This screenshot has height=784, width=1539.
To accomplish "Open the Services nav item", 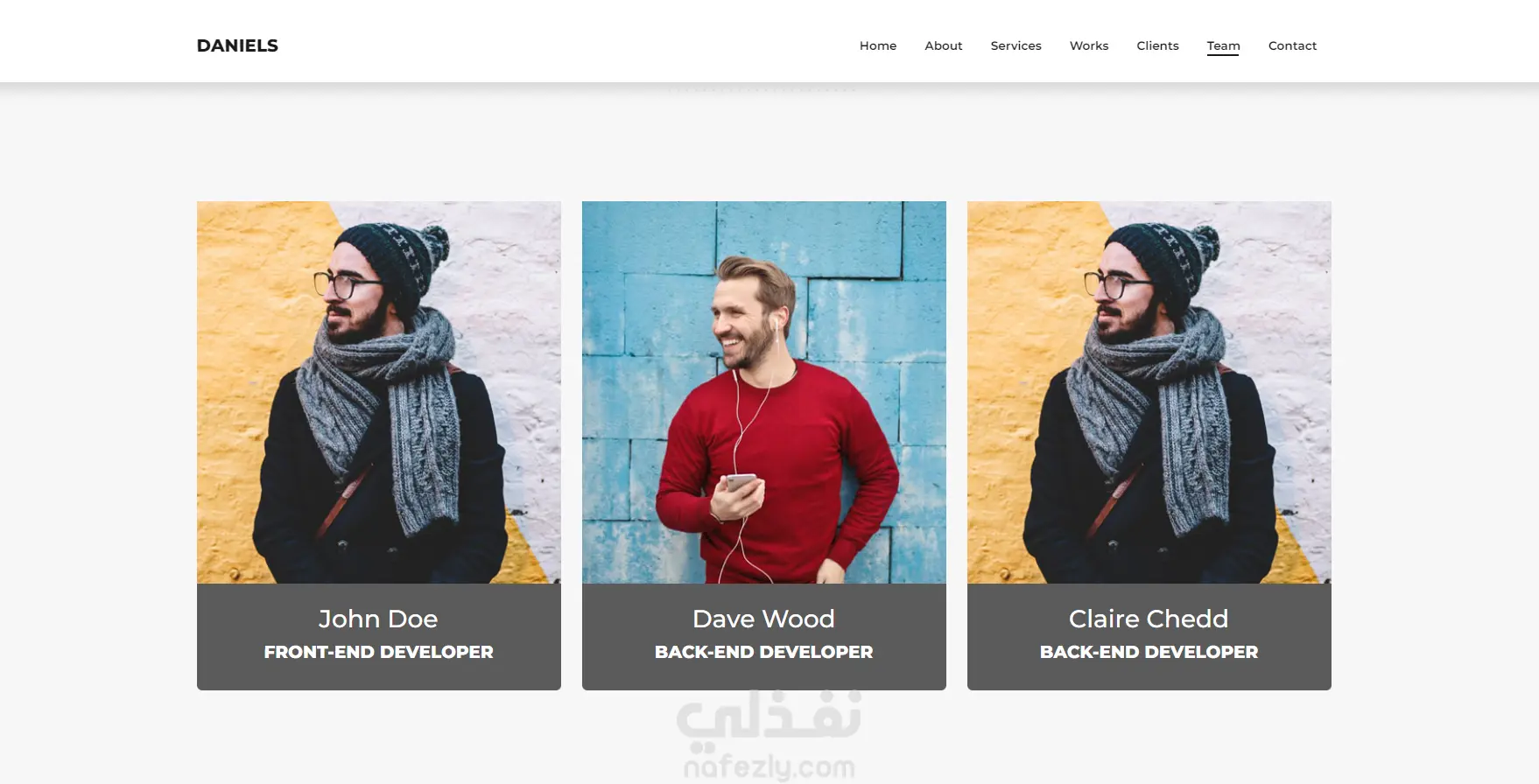I will coord(1015,45).
